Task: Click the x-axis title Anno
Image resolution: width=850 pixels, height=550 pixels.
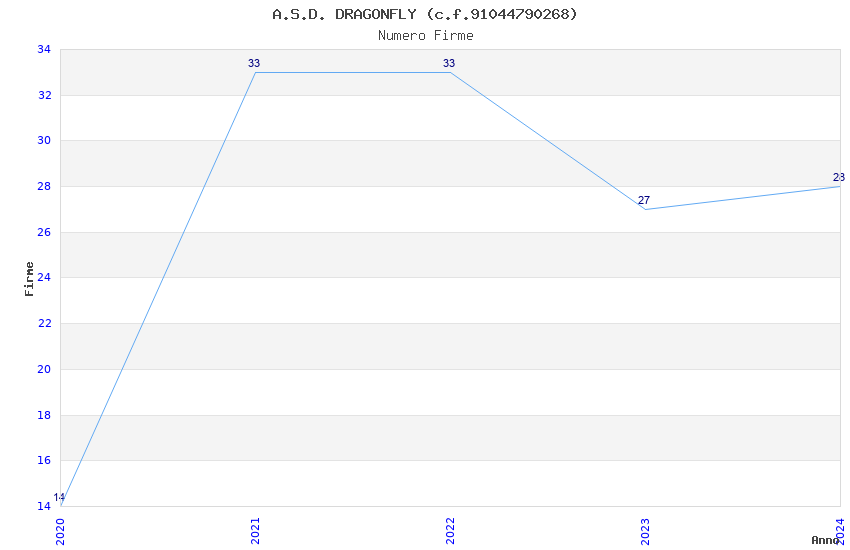Action: pos(825,540)
